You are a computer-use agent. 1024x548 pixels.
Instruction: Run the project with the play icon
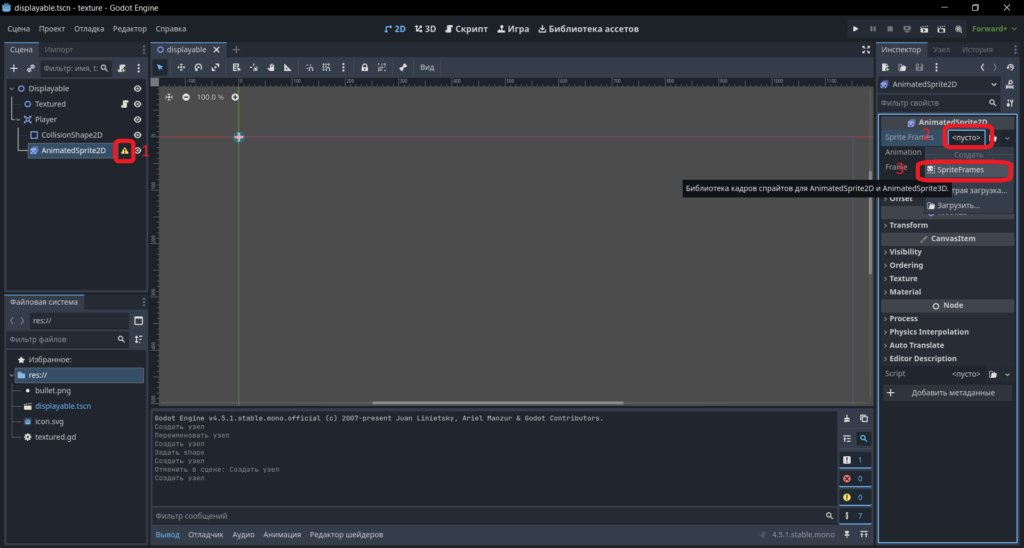[x=856, y=29]
